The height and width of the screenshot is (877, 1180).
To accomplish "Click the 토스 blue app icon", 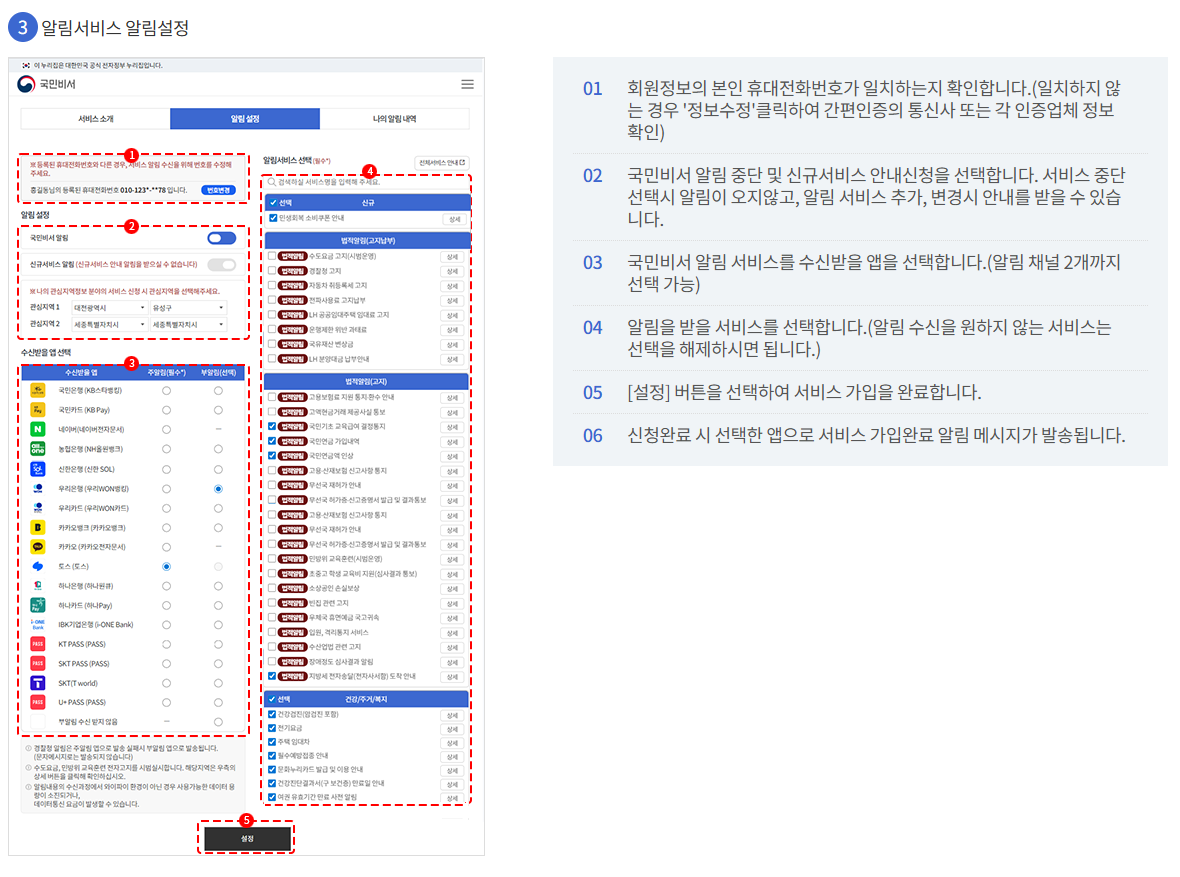I will point(38,566).
